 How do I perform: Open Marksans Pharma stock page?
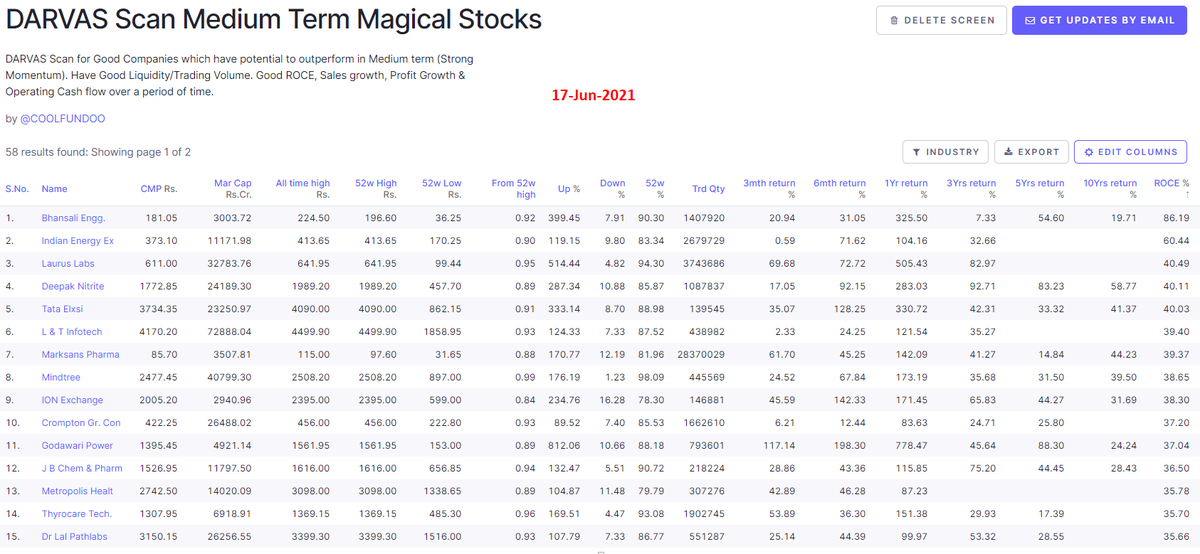(80, 355)
